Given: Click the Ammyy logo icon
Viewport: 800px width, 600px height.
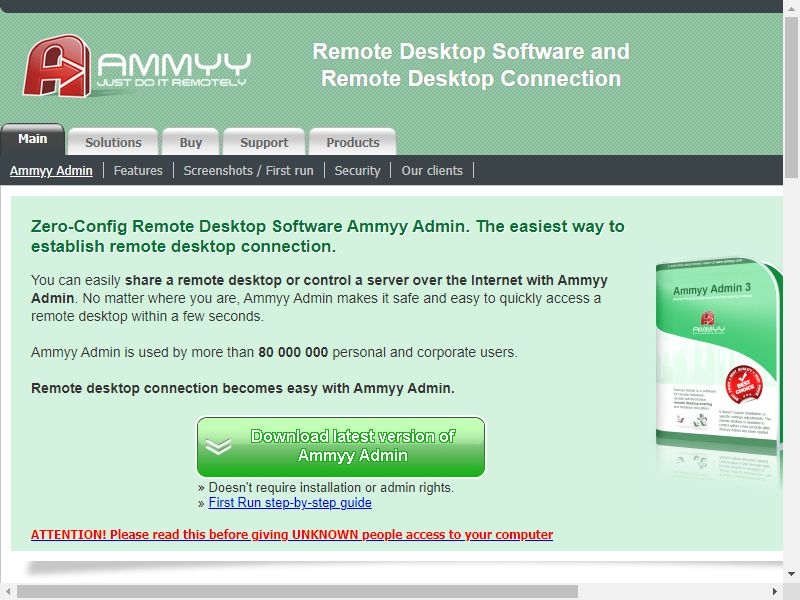Looking at the screenshot, I should (x=57, y=66).
